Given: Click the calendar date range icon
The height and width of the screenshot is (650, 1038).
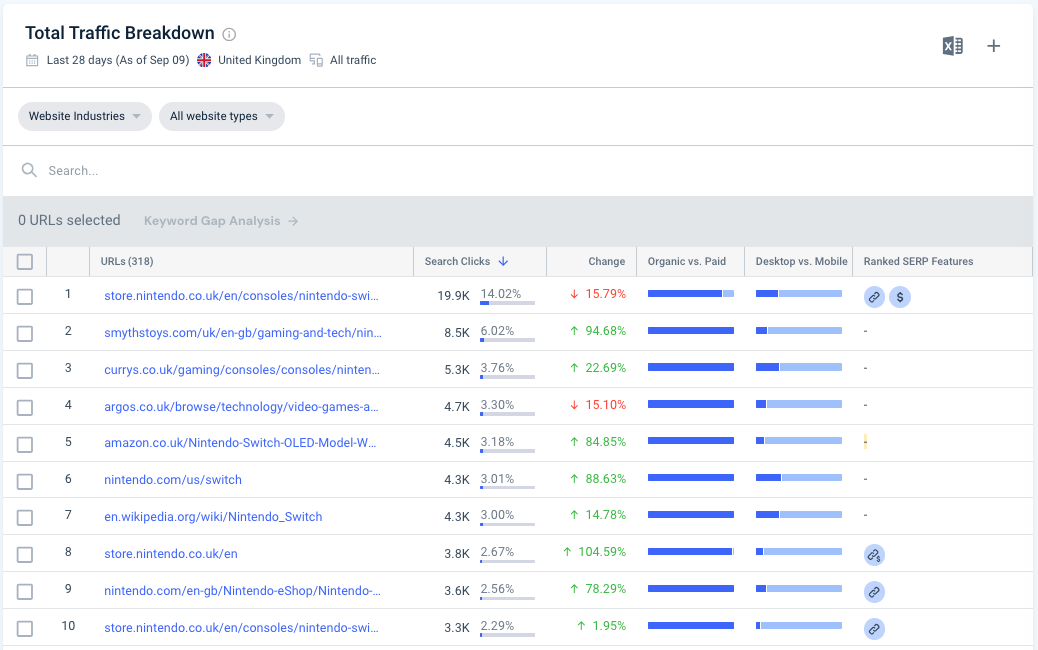Looking at the screenshot, I should coord(32,60).
